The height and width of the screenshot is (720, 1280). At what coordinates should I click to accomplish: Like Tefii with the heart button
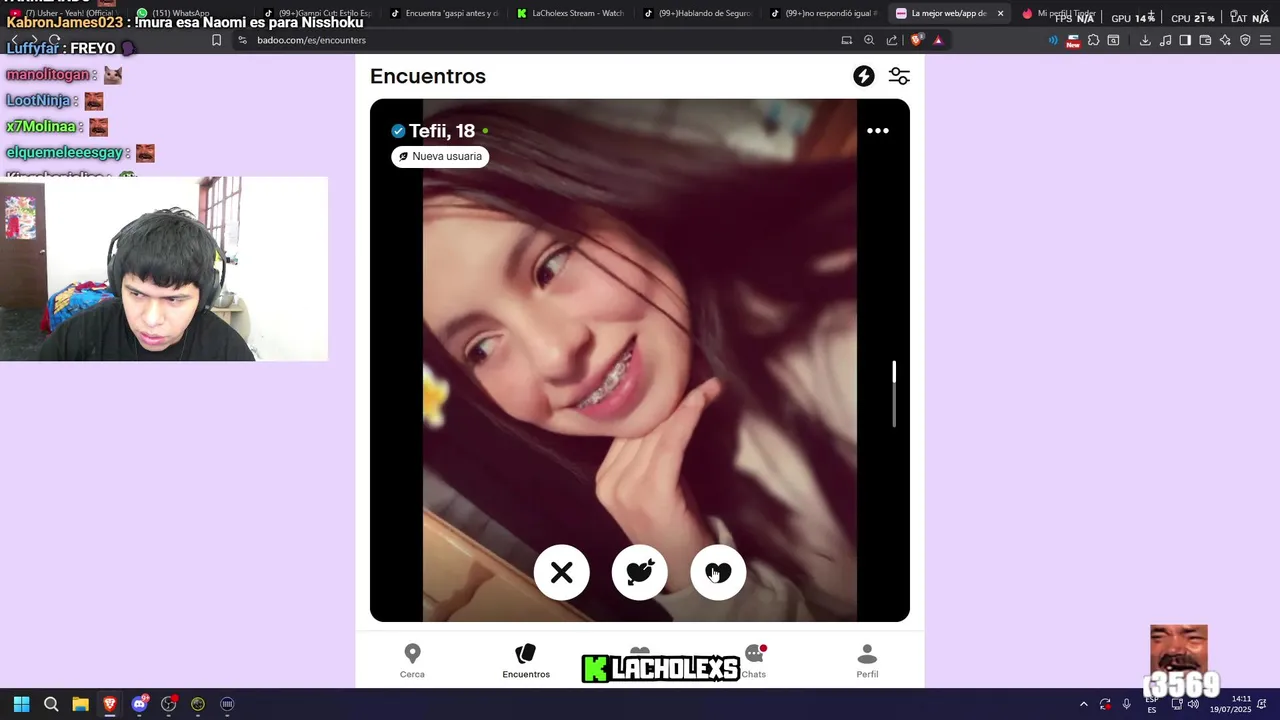(718, 572)
